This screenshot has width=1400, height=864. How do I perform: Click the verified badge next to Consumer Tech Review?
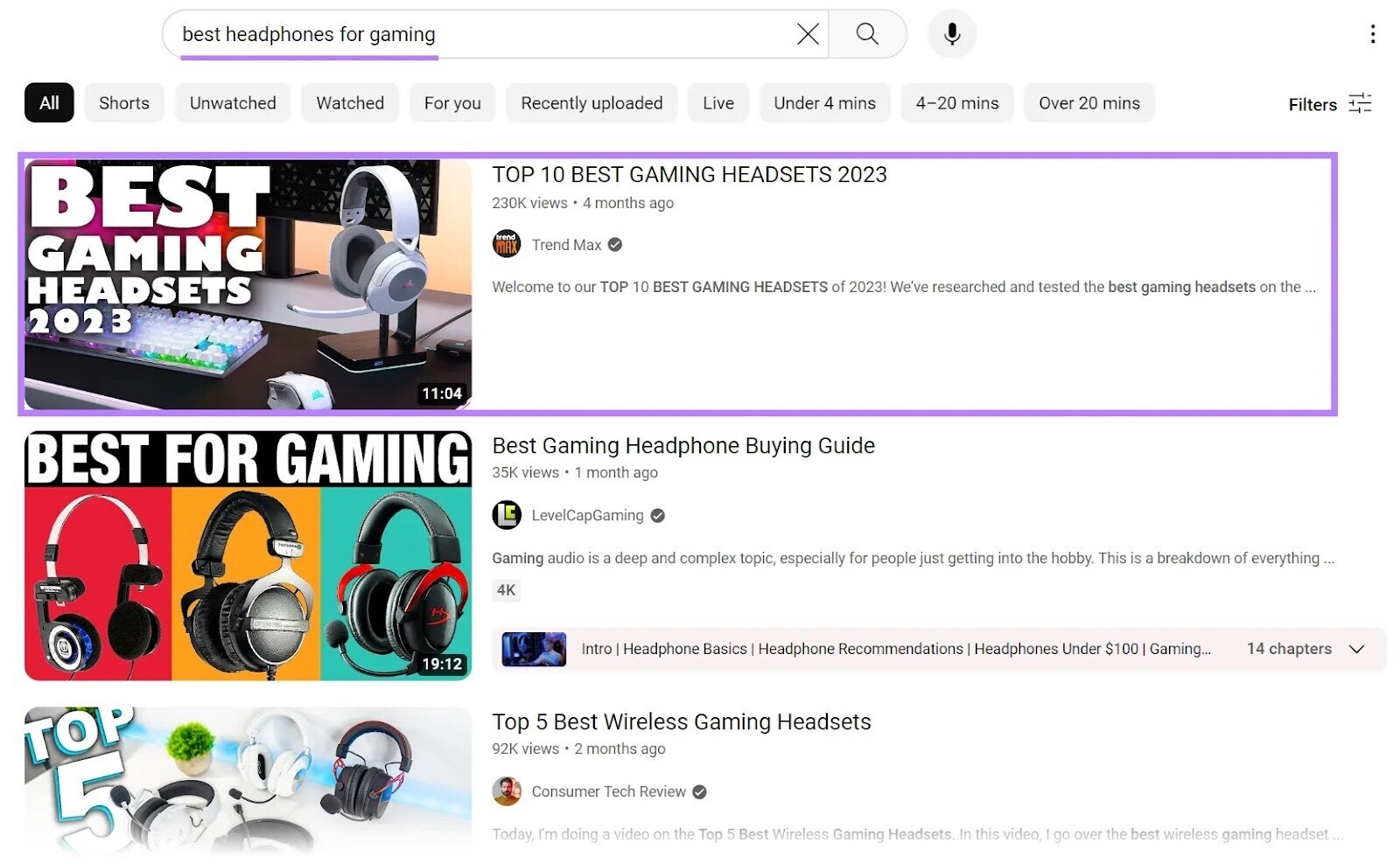[698, 791]
